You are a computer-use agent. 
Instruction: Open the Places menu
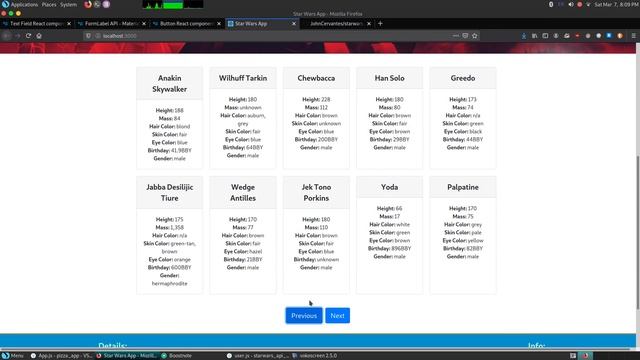pos(49,4)
